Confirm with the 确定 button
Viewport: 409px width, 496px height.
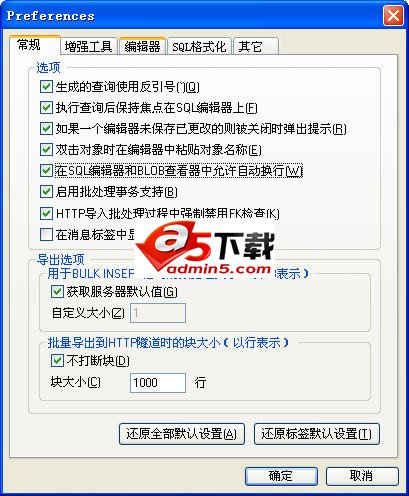[281, 476]
